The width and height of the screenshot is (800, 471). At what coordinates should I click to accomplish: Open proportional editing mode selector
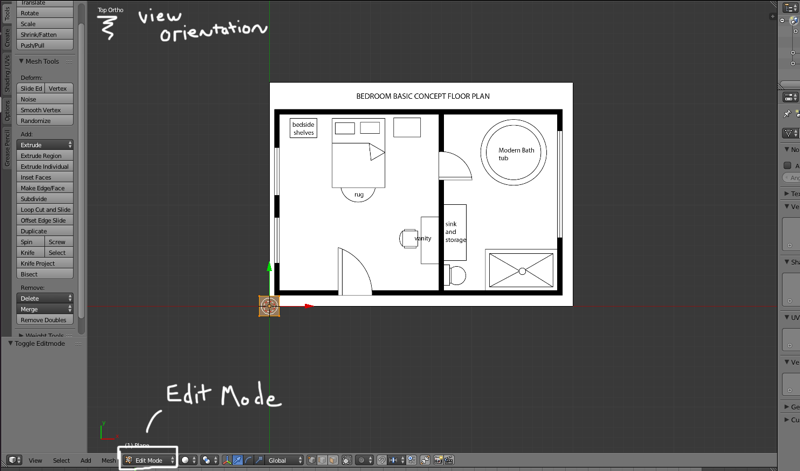(x=364, y=460)
